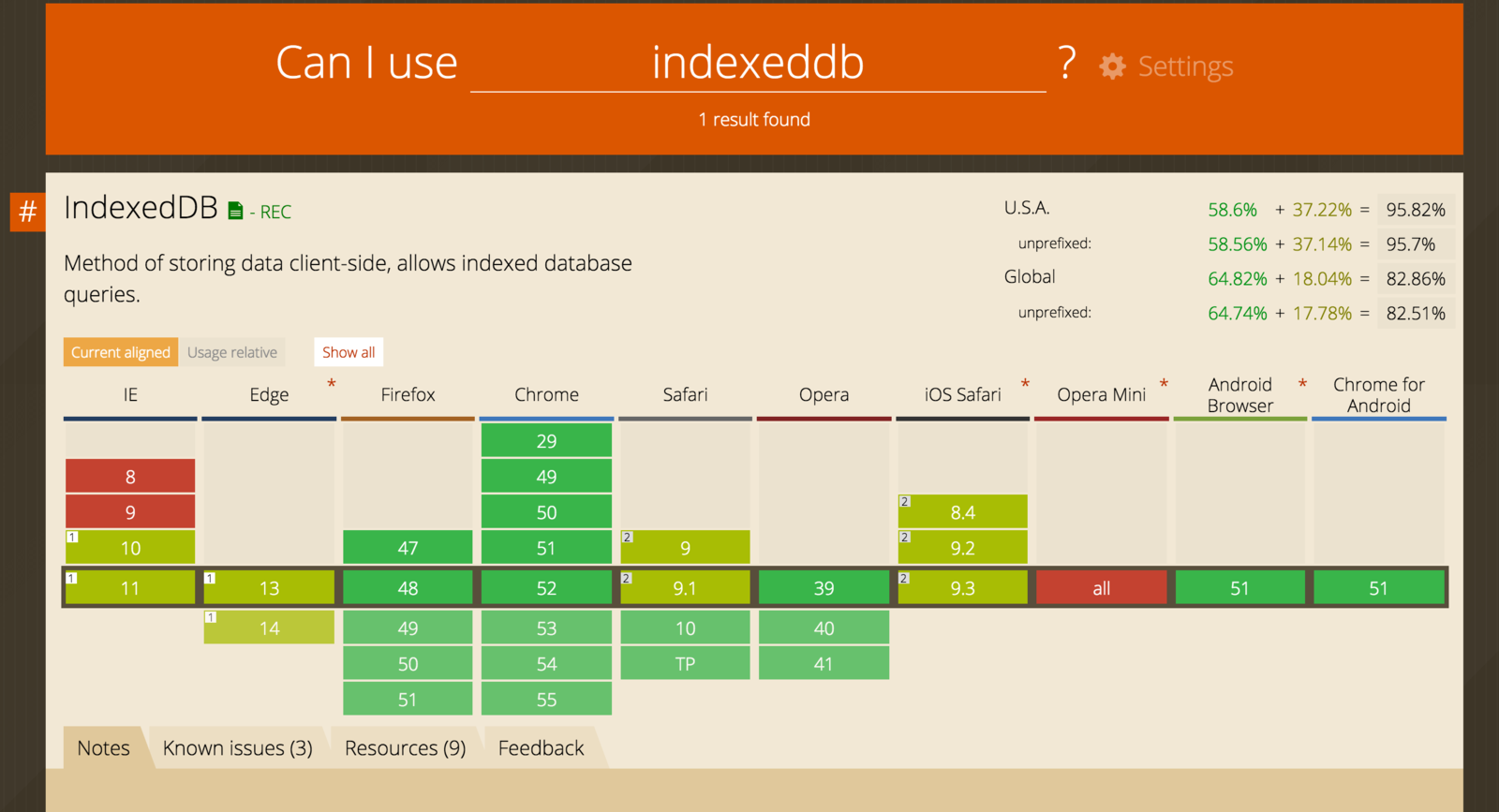Click the iOS Safari 9.3 cell
1499x812 pixels.
tap(962, 588)
